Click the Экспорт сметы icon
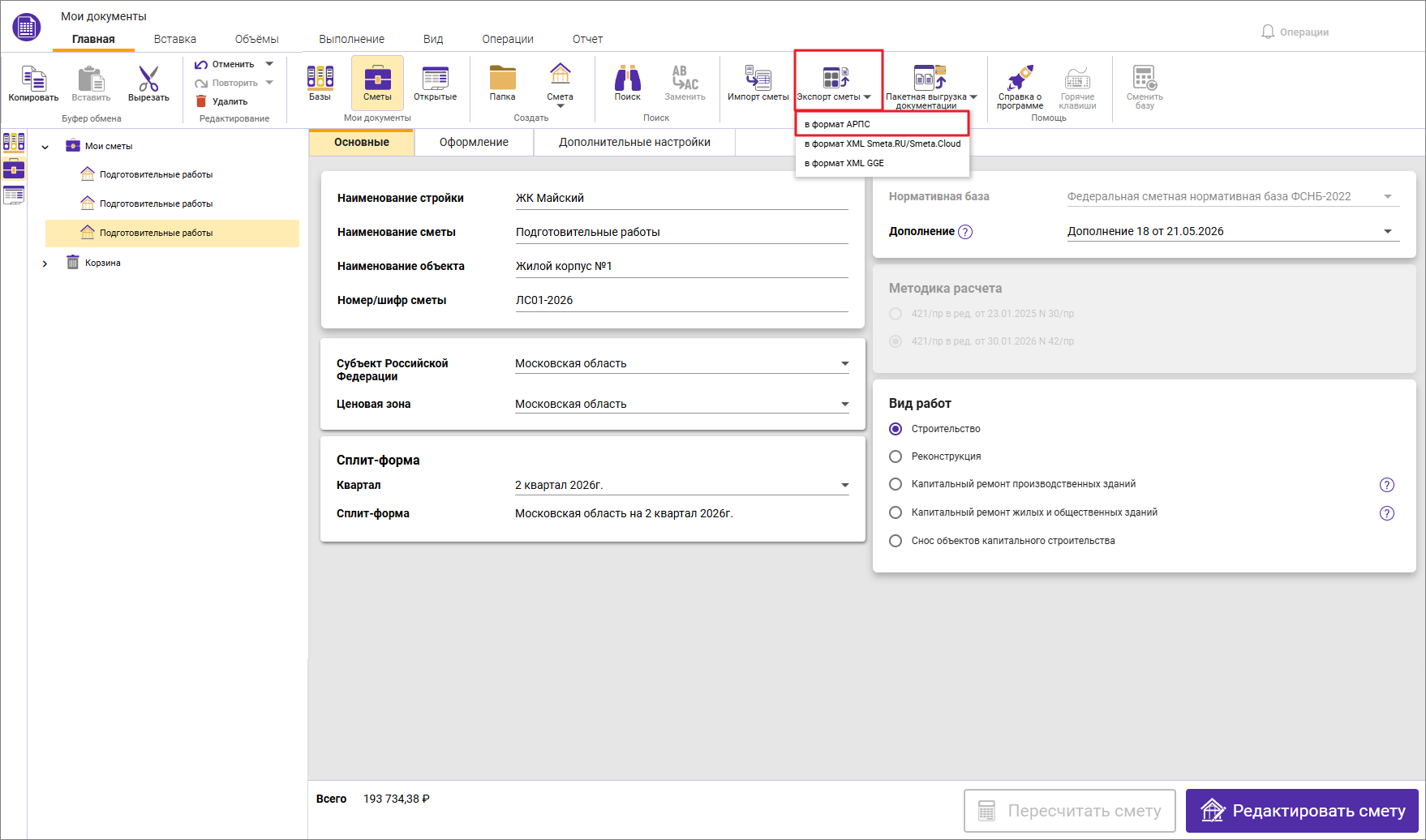 (835, 78)
